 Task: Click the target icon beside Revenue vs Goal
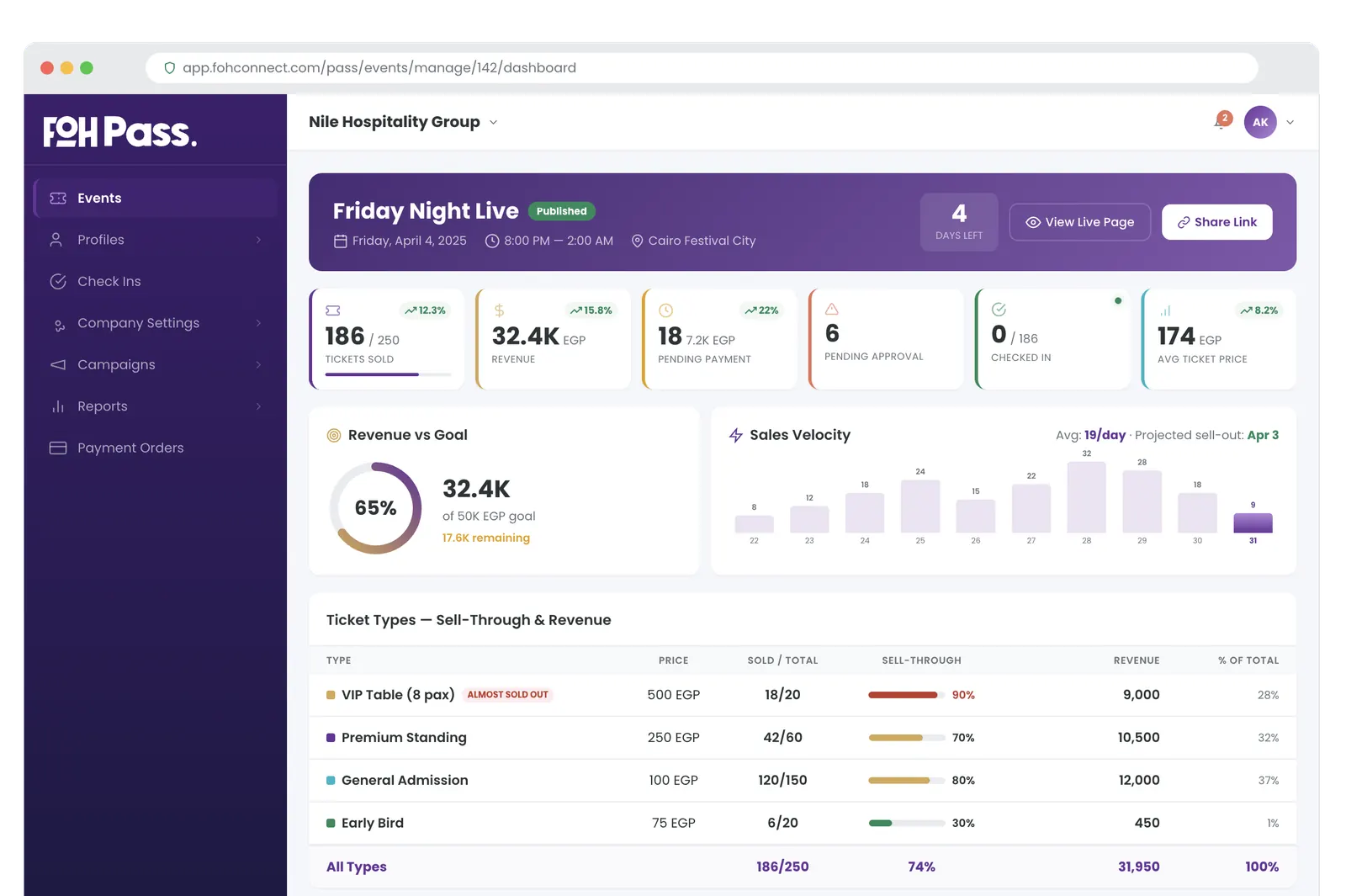coord(334,435)
